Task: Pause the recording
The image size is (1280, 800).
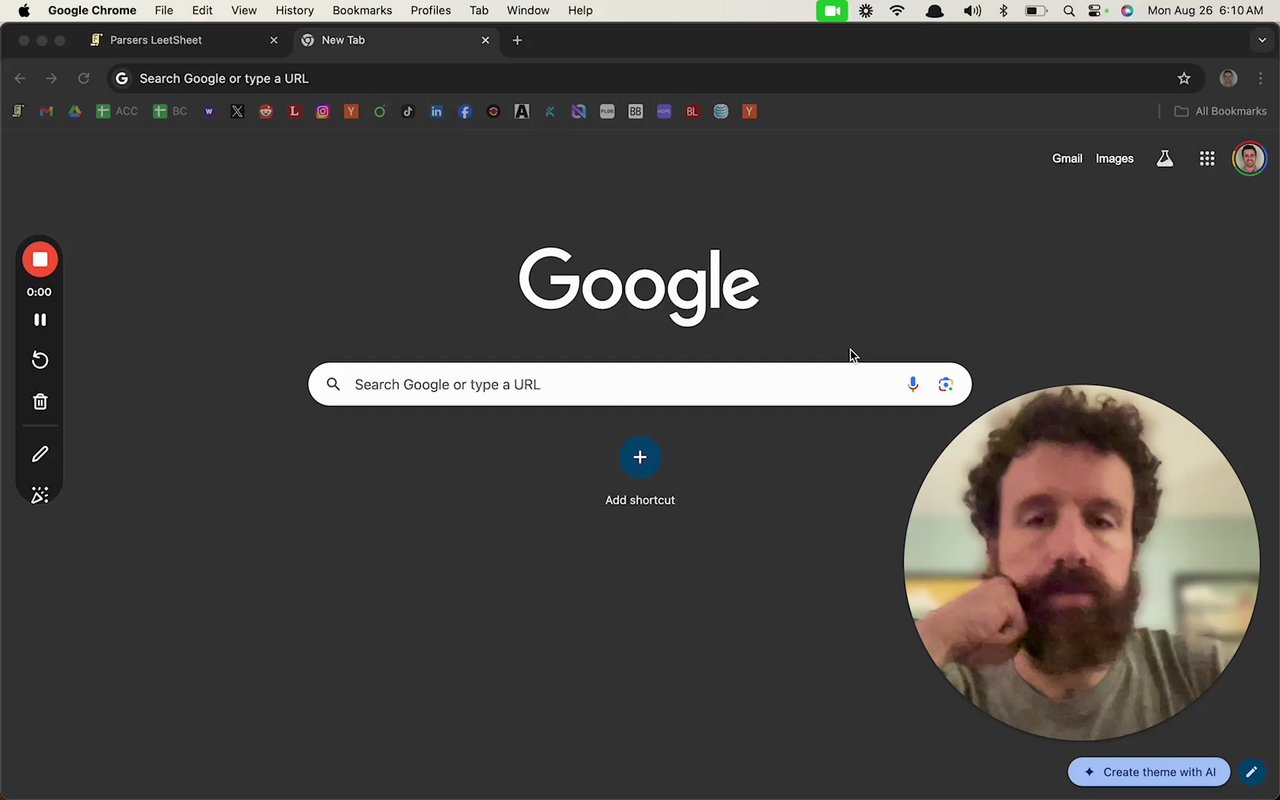Action: pos(40,320)
